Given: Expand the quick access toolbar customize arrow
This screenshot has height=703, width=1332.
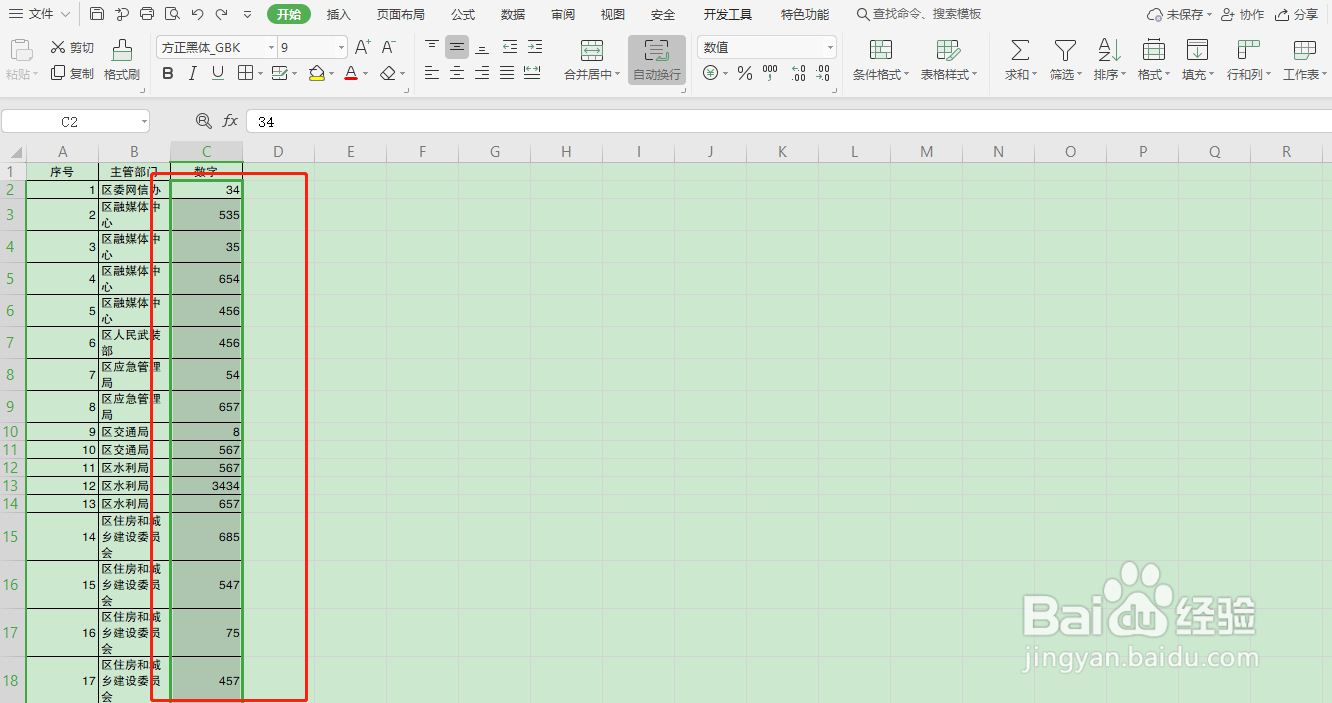Looking at the screenshot, I should 247,14.
